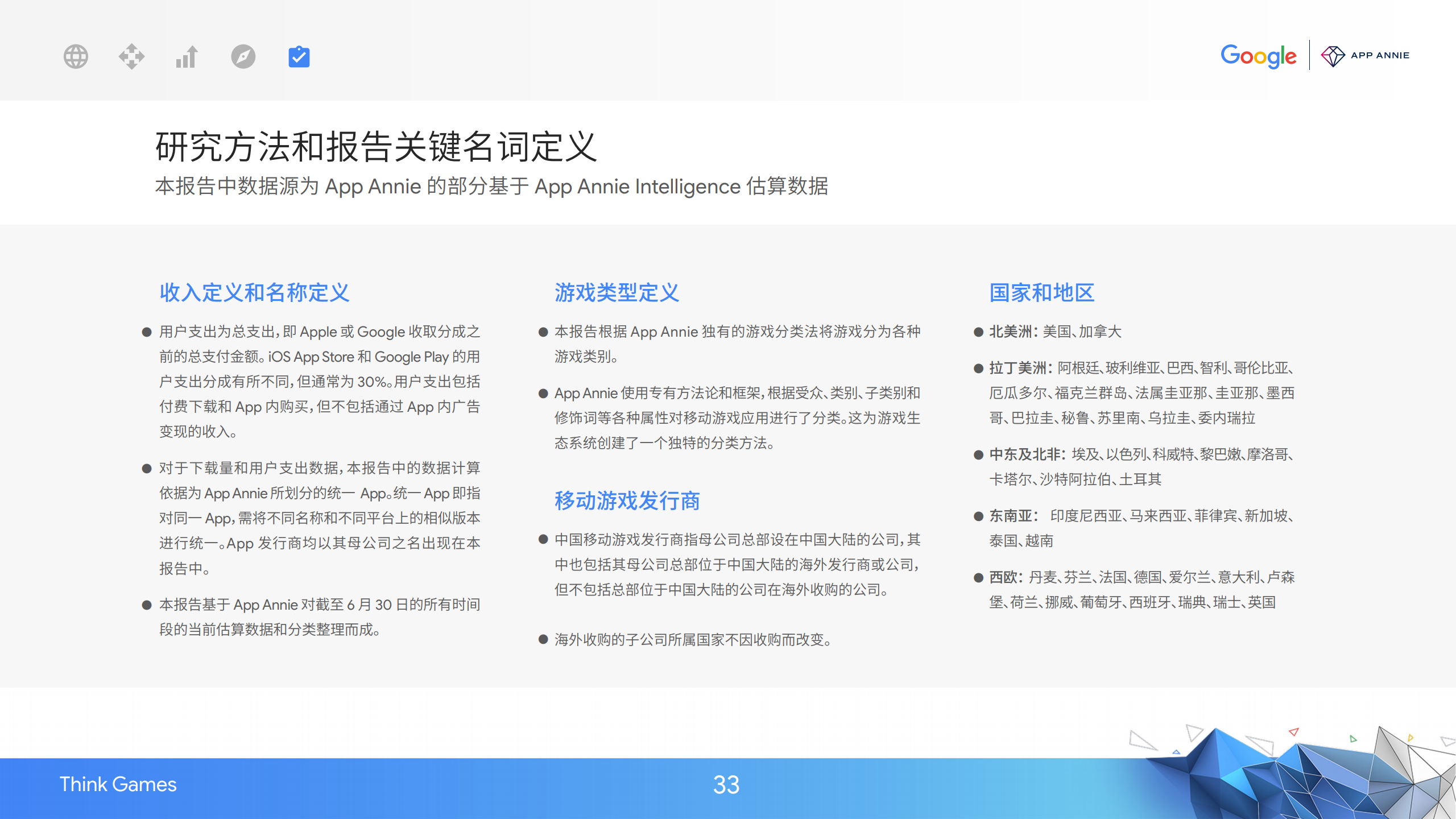Click the globe icon in header
The image size is (1456, 819).
coord(76,56)
